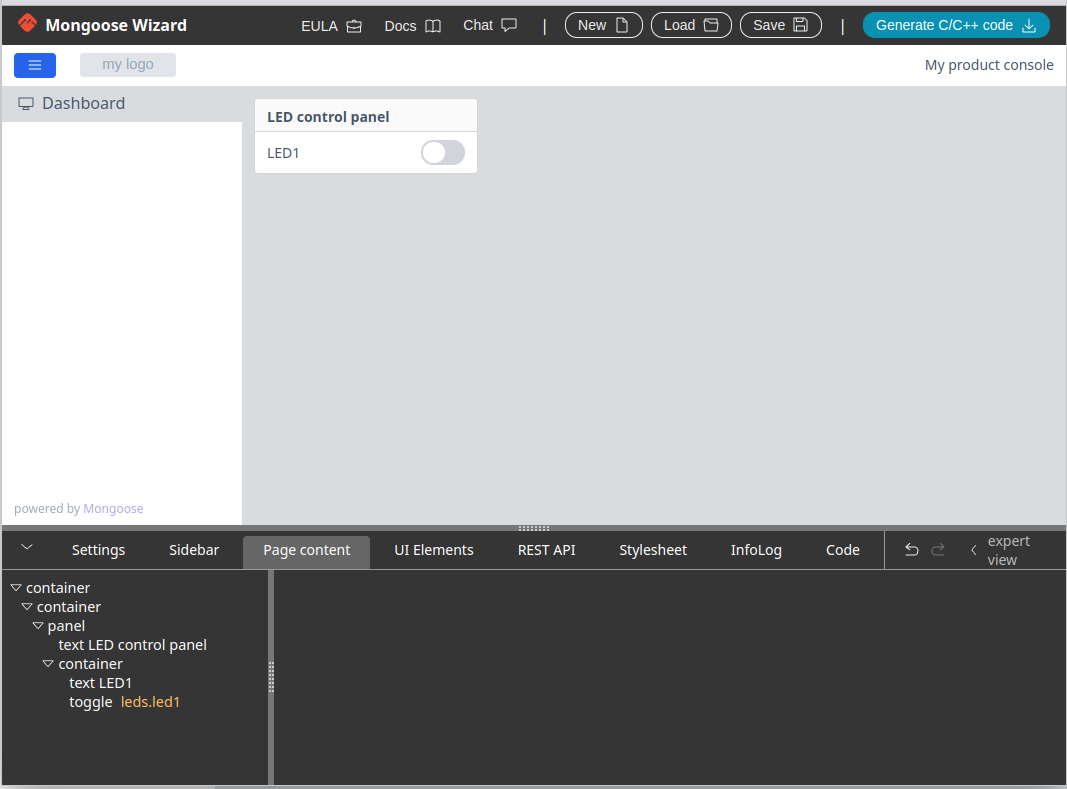Click the Generate C/C++ code button
This screenshot has width=1067, height=789.
pos(955,25)
